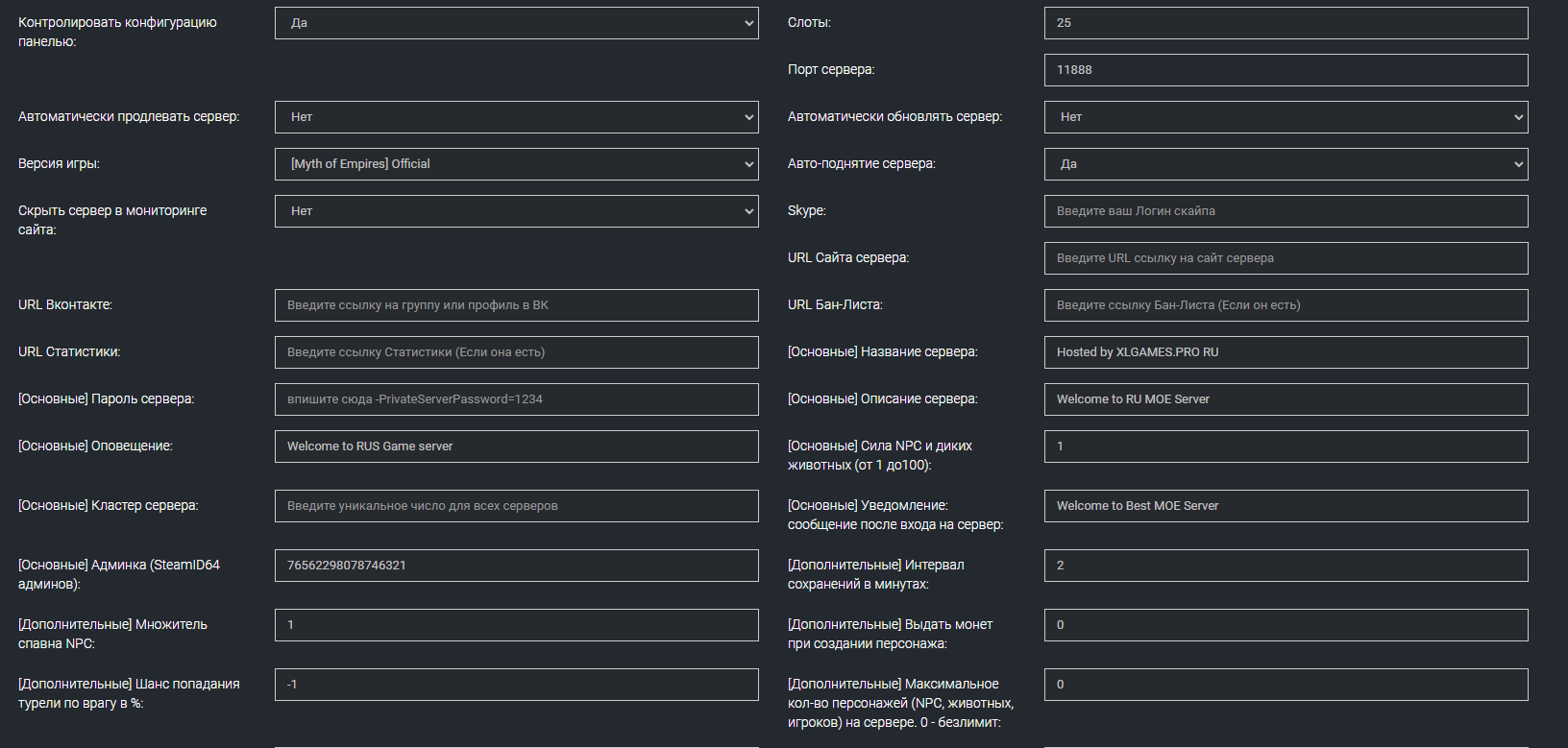This screenshot has width=1568, height=748.
Task: Click the 'Пароль сервера' password field
Action: pyautogui.click(x=516, y=399)
